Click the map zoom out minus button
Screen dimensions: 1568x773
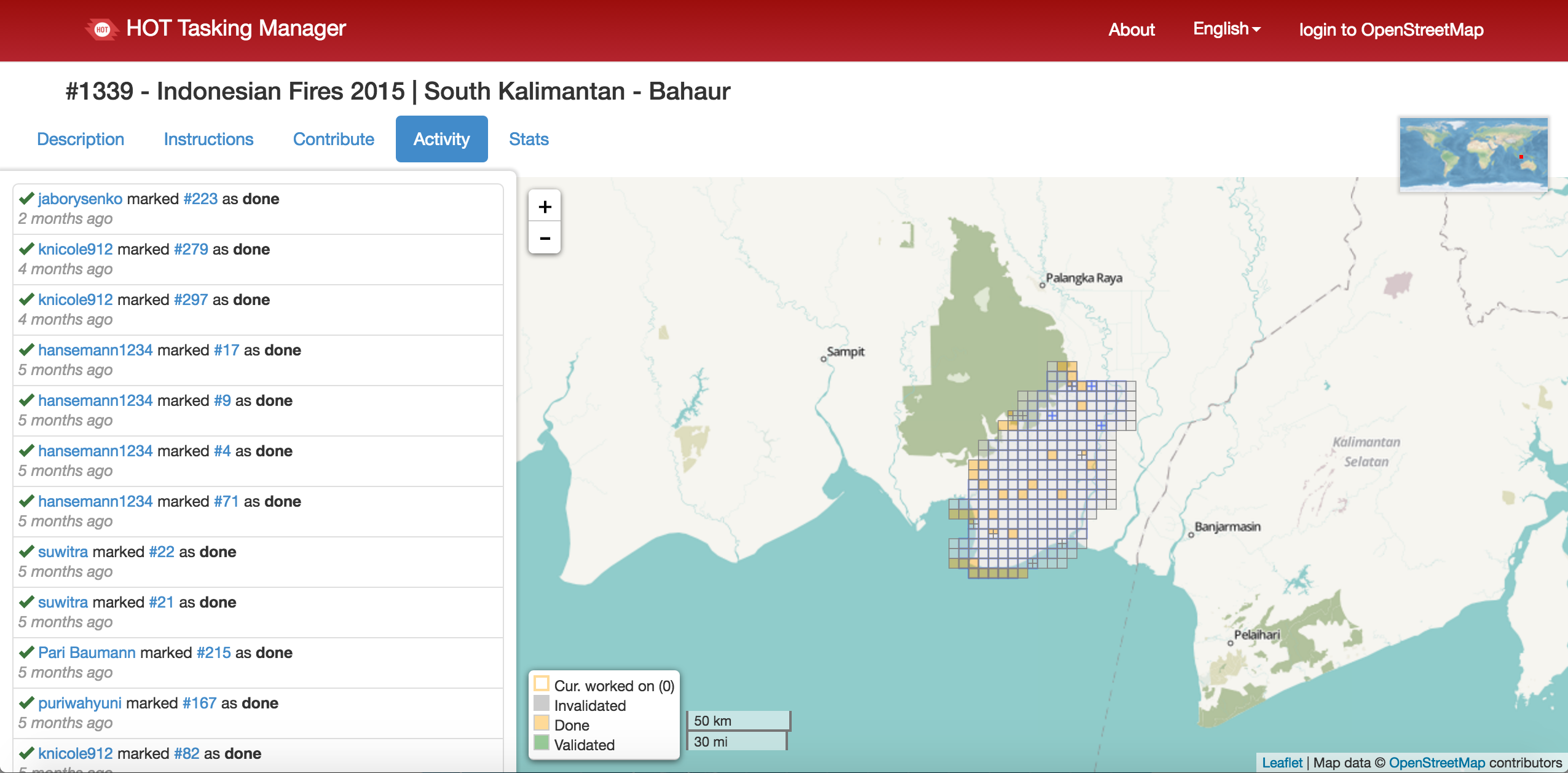point(545,238)
